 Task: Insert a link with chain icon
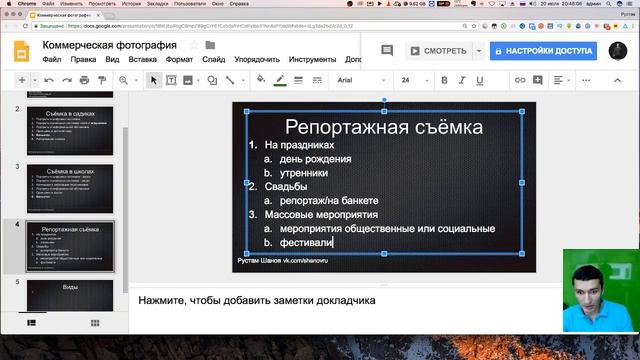[x=520, y=80]
